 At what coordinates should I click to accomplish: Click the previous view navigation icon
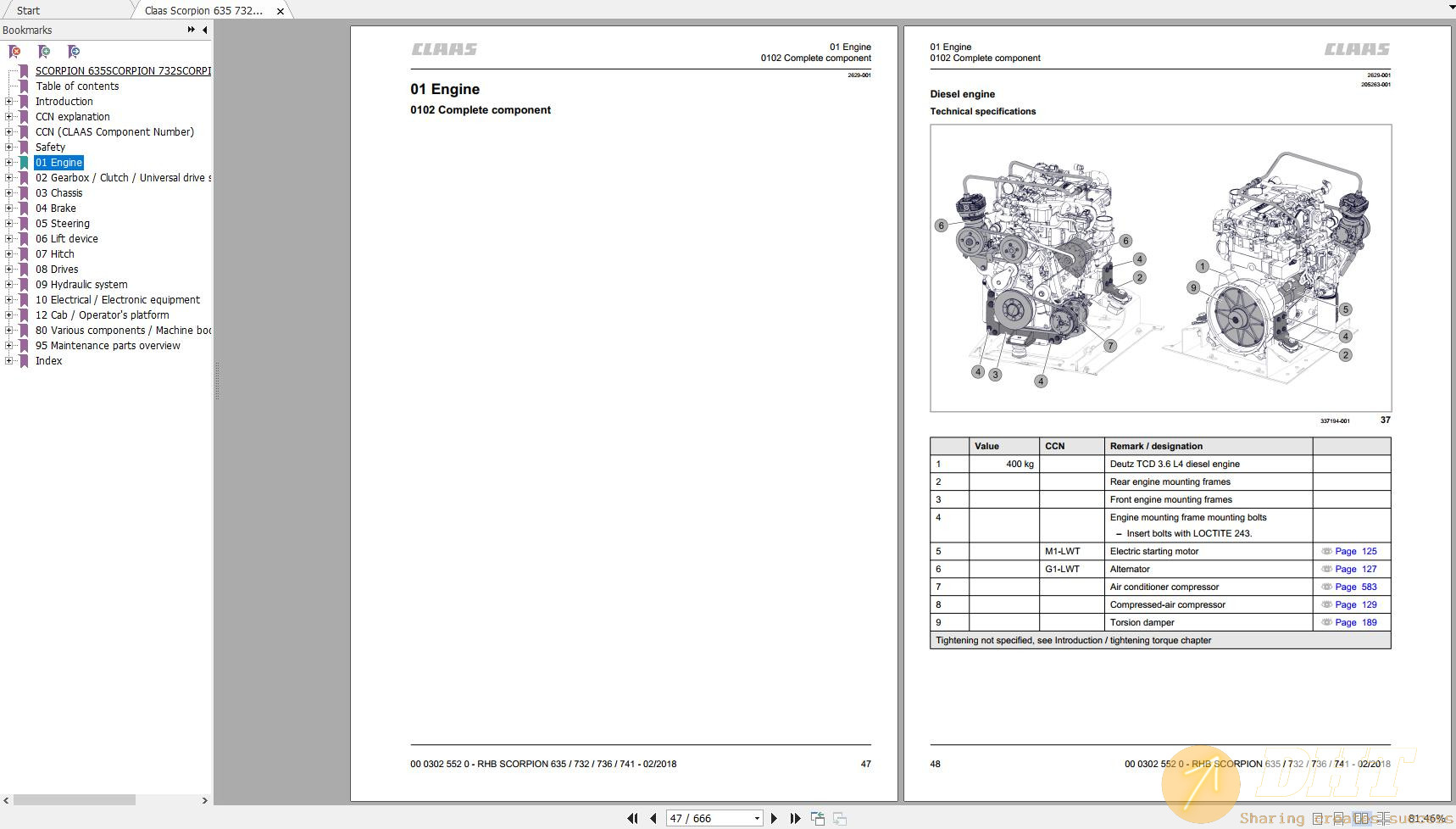818,818
